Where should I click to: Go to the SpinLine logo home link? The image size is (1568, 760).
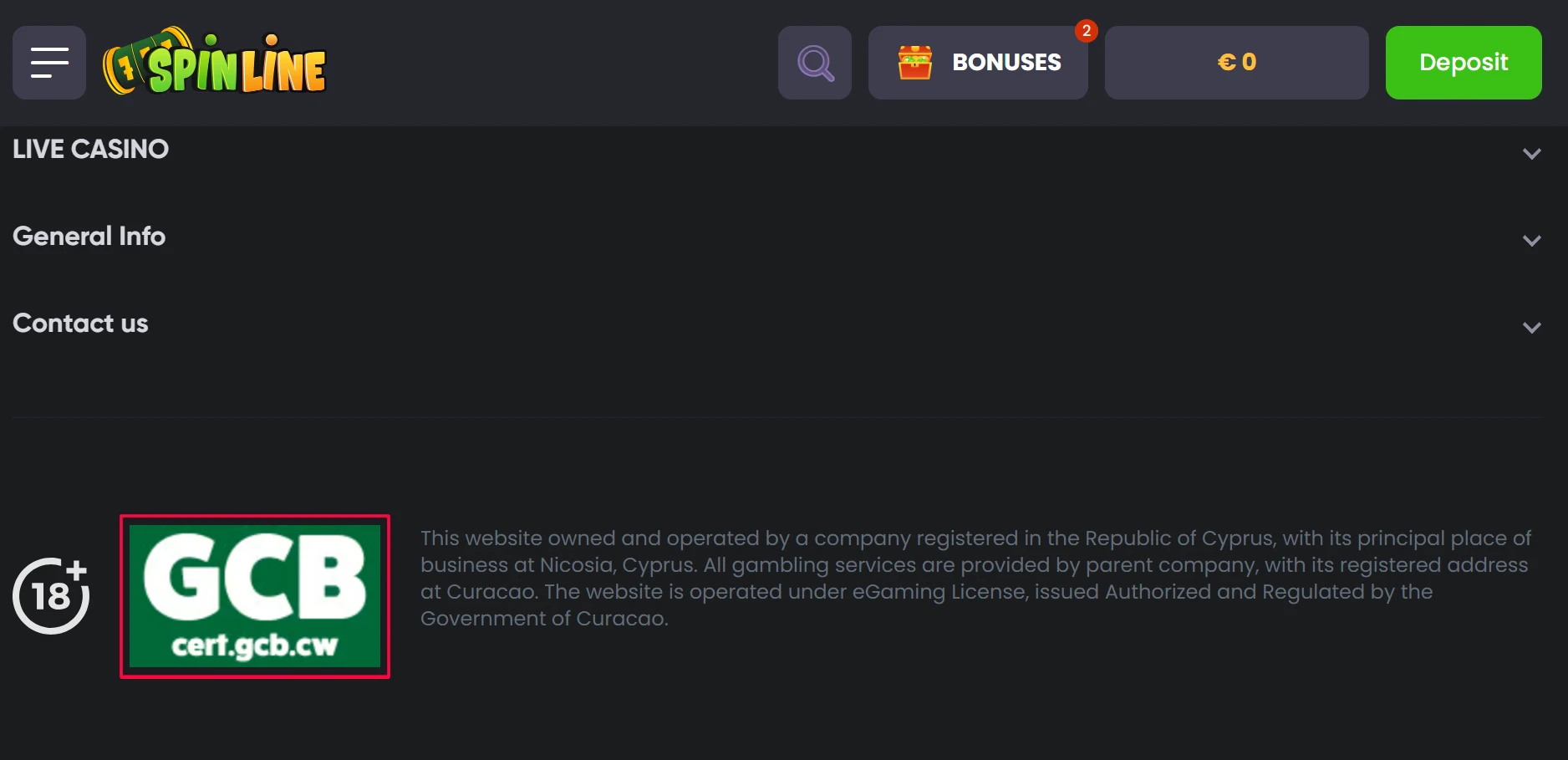click(x=215, y=63)
